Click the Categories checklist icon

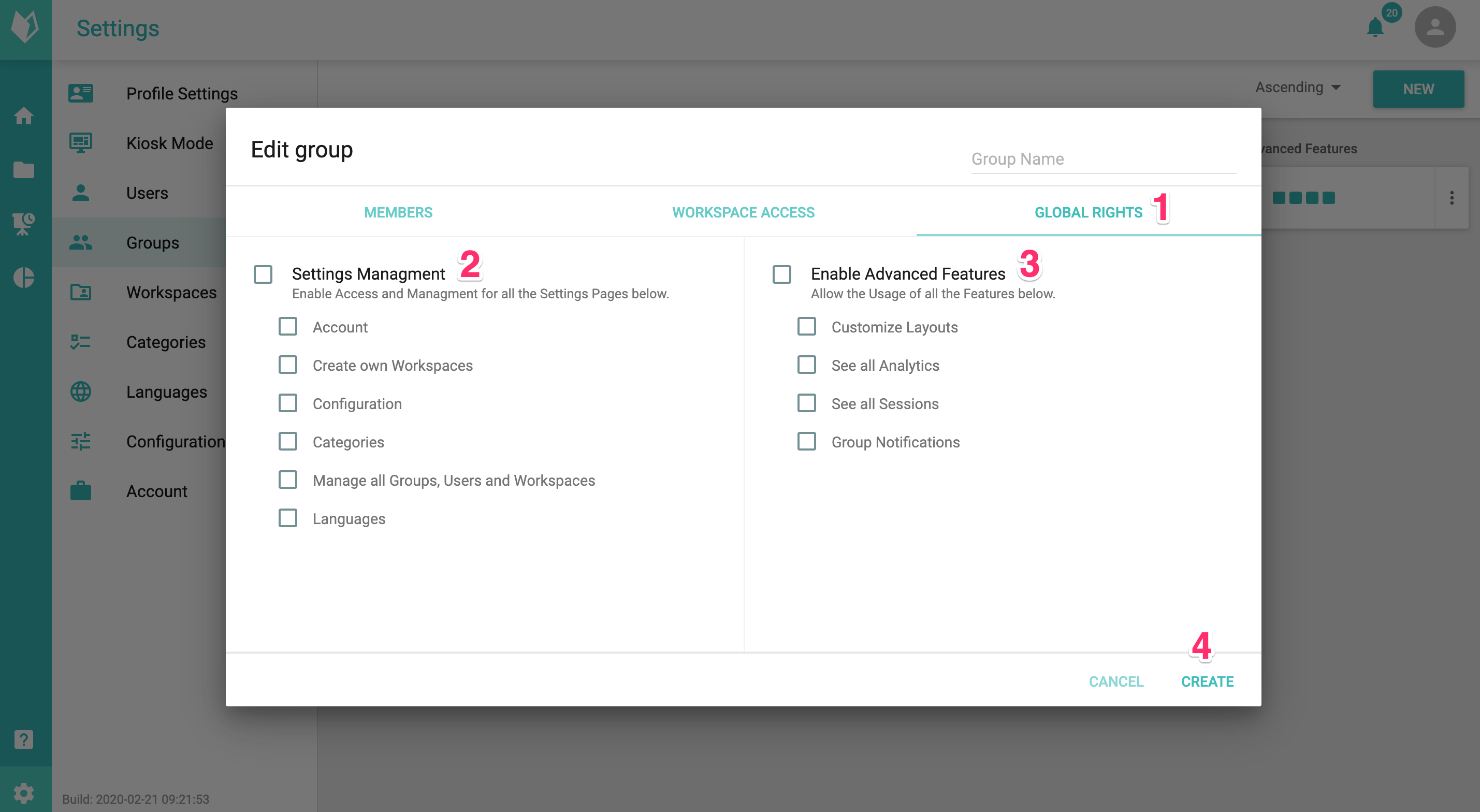(80, 342)
